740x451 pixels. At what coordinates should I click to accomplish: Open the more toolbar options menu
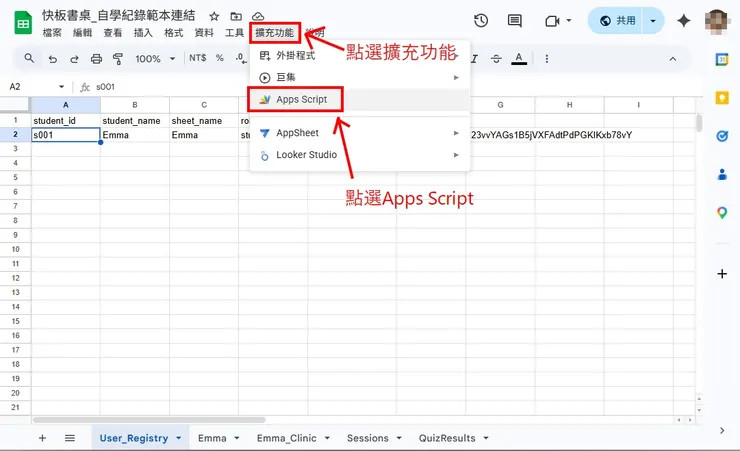[547, 59]
